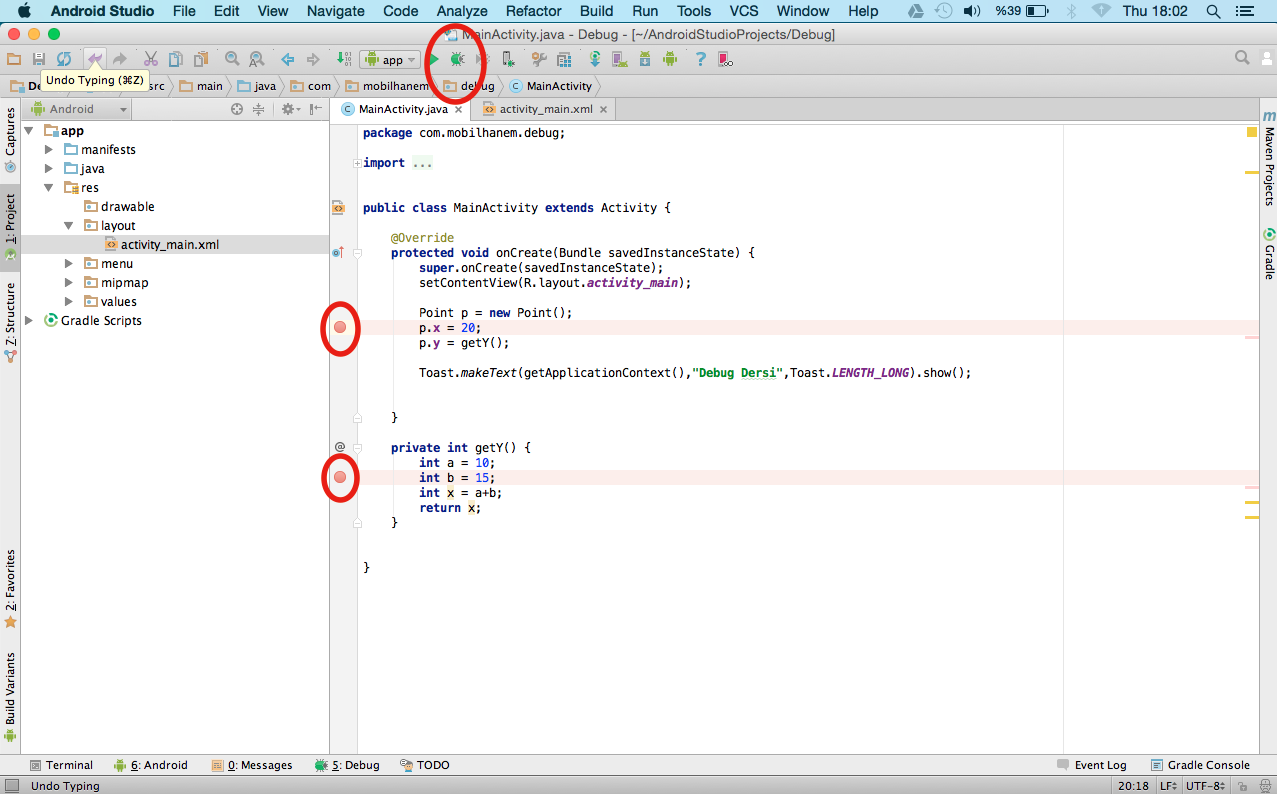Click the Make Project icon
Image resolution: width=1277 pixels, height=794 pixels.
[x=344, y=59]
